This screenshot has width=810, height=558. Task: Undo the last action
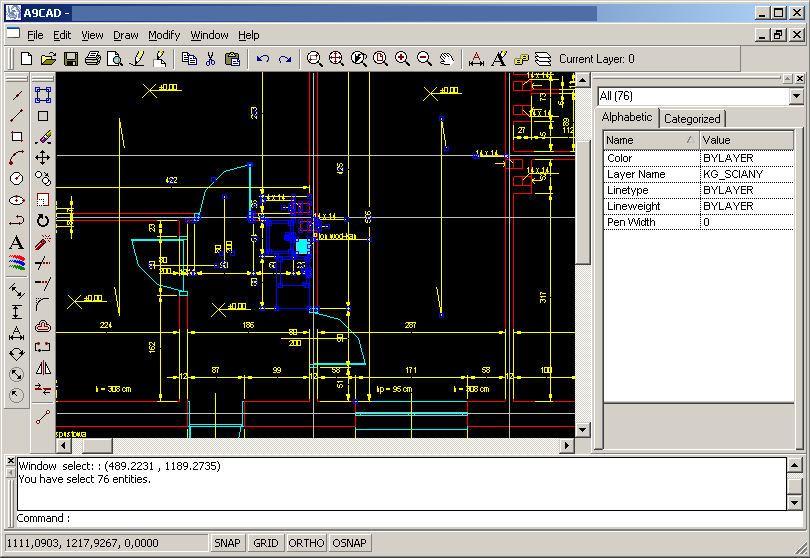click(x=263, y=59)
